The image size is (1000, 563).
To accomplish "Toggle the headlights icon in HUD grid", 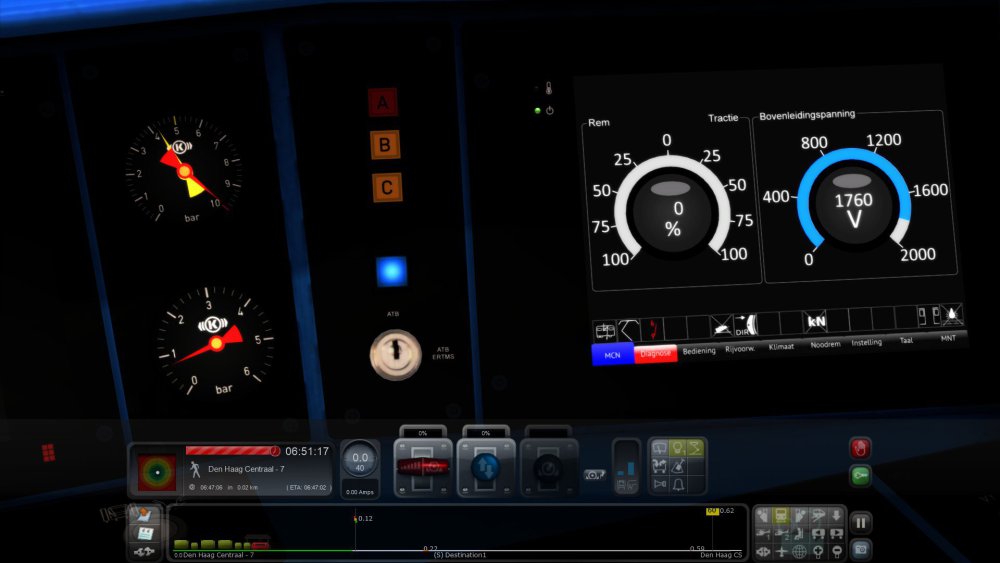I will coord(676,447).
